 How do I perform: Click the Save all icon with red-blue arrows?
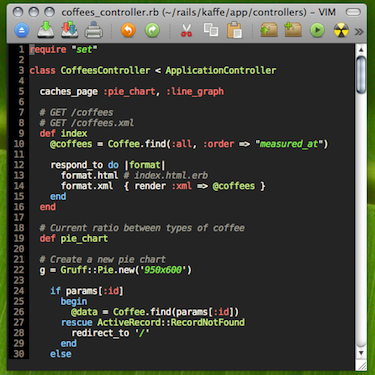[70, 30]
